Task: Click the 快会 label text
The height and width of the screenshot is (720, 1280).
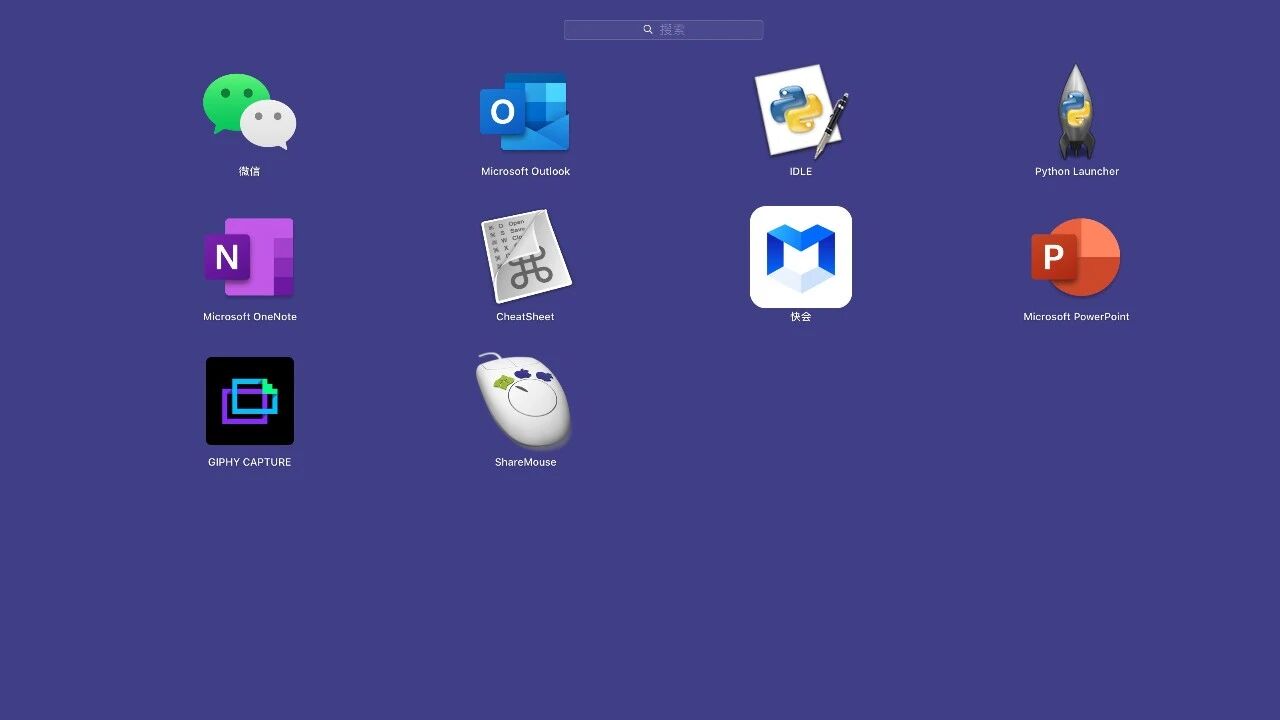Action: click(801, 317)
